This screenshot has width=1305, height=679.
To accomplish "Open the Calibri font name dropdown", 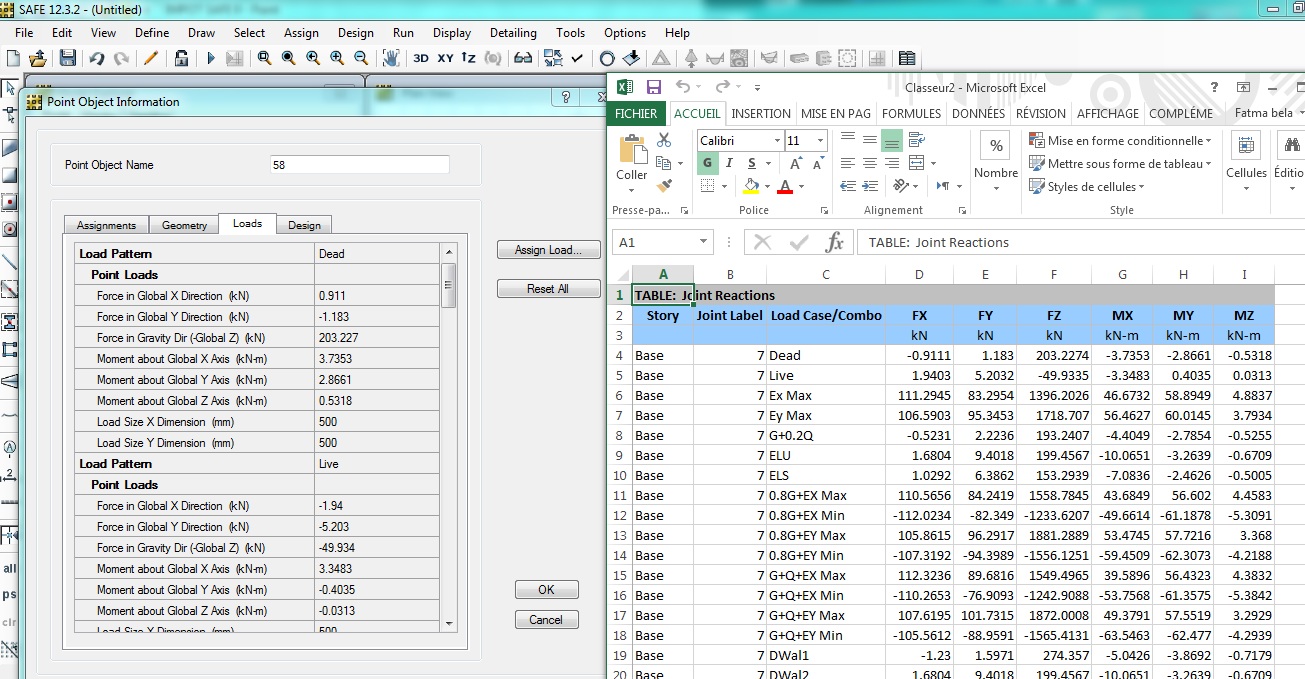I will click(x=776, y=141).
